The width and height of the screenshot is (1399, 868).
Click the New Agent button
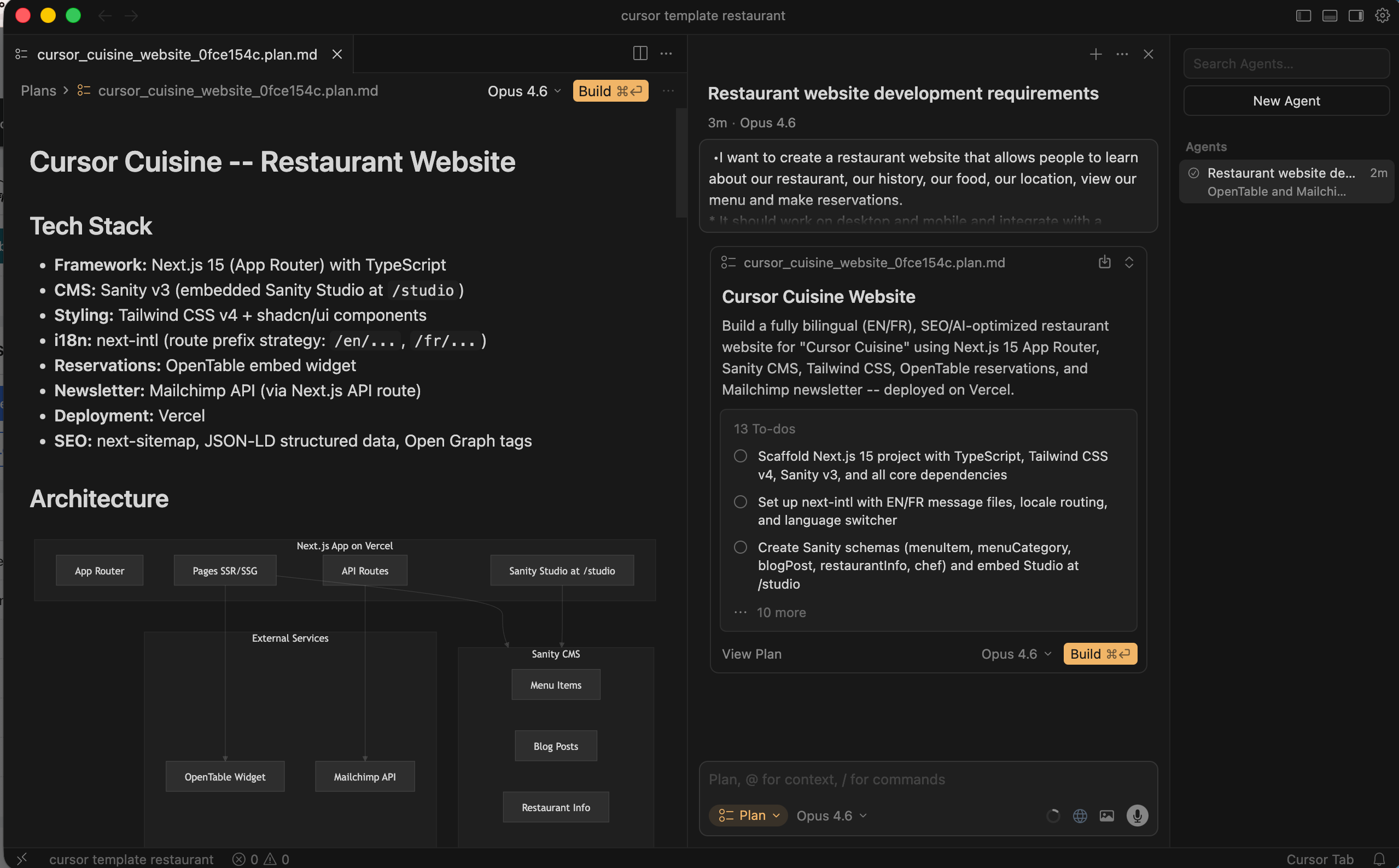[x=1286, y=101]
